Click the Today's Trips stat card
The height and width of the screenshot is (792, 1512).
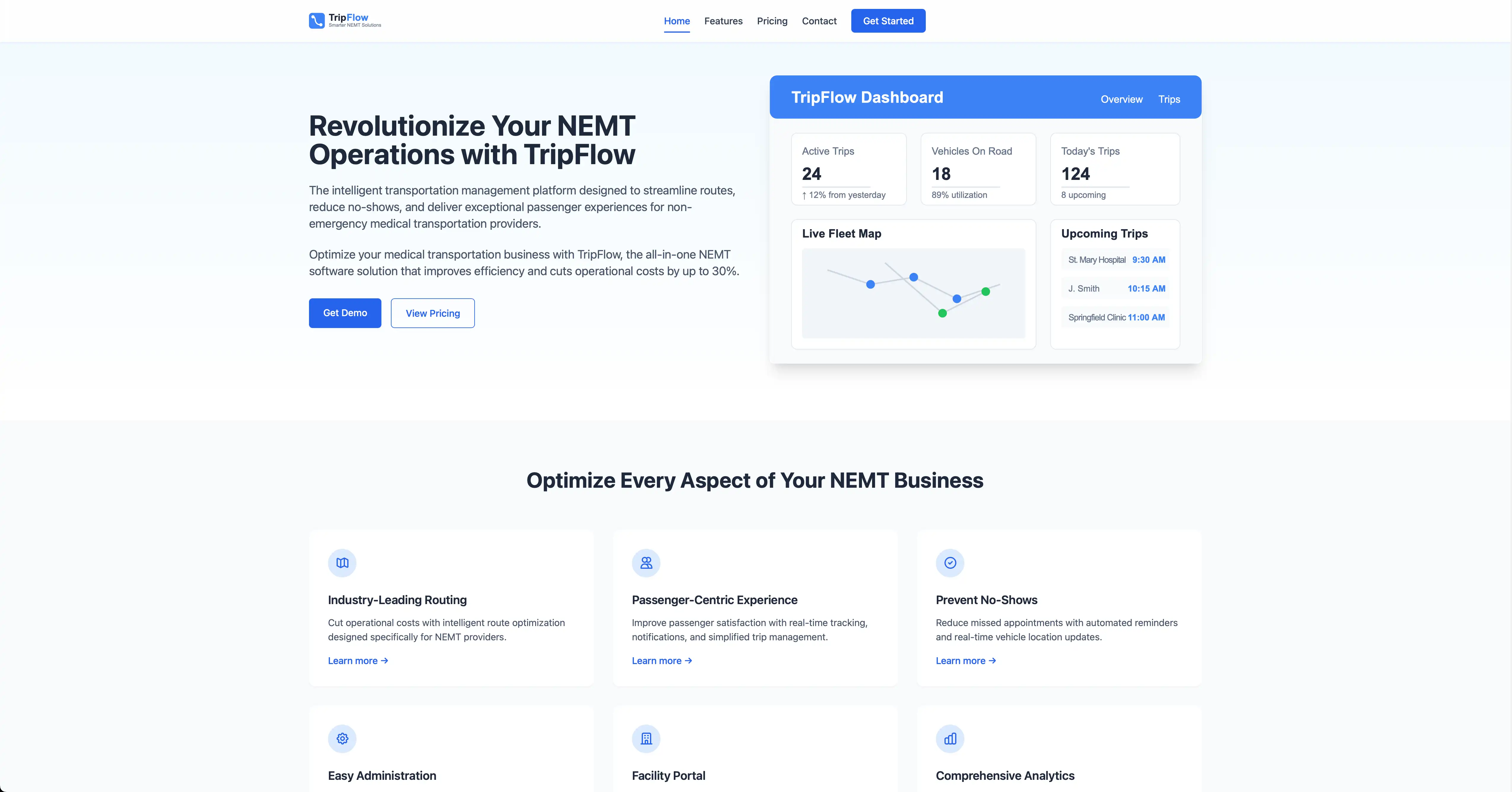[x=1115, y=169]
